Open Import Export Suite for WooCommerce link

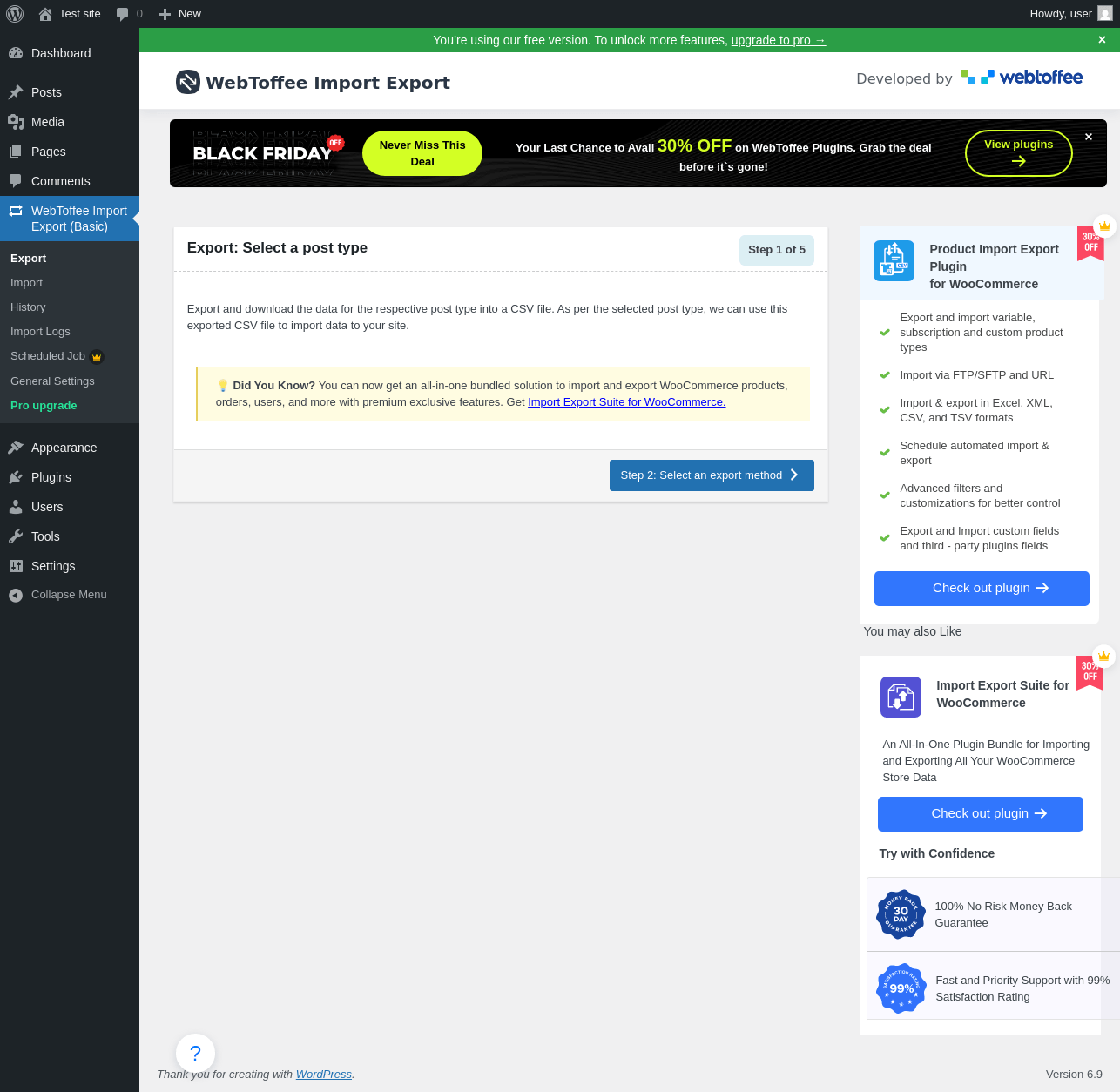pos(627,402)
